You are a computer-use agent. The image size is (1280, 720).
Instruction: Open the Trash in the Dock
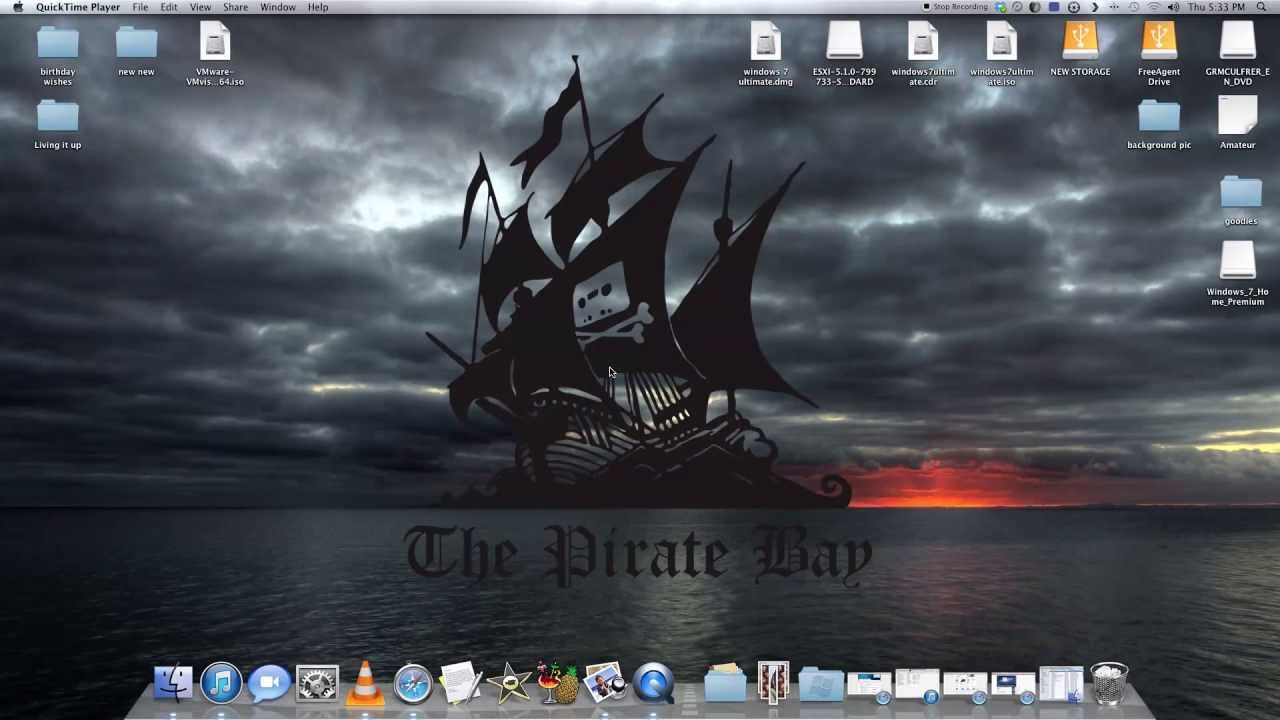coord(1109,684)
